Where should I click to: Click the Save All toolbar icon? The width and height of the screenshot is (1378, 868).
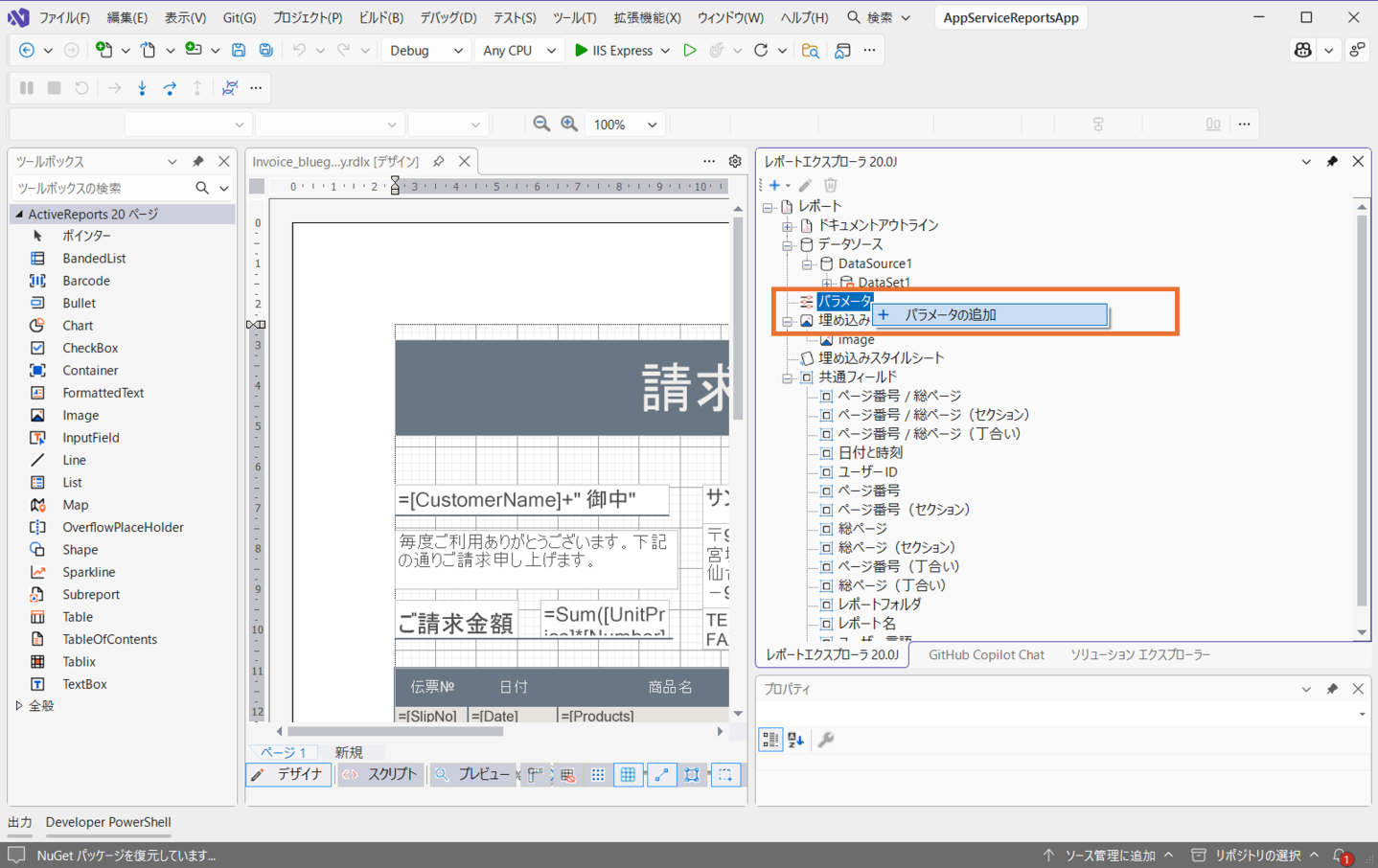pos(266,50)
